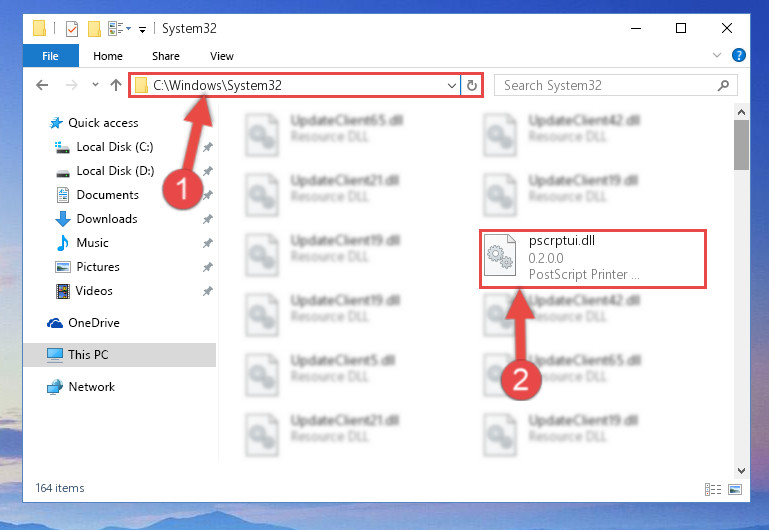Close the System32 window

[x=727, y=28]
